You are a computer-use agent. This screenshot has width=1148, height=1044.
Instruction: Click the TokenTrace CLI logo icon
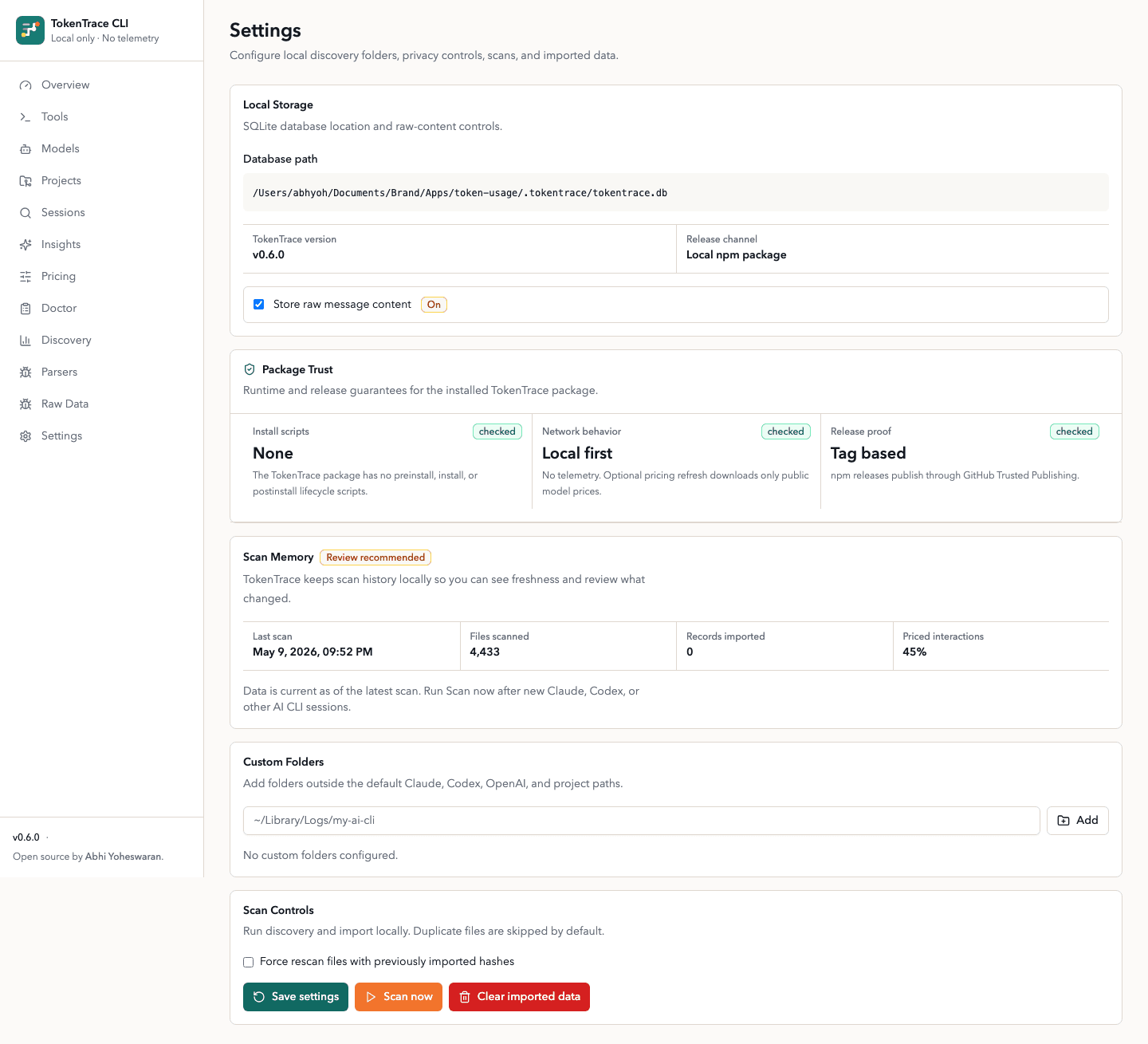[x=30, y=30]
